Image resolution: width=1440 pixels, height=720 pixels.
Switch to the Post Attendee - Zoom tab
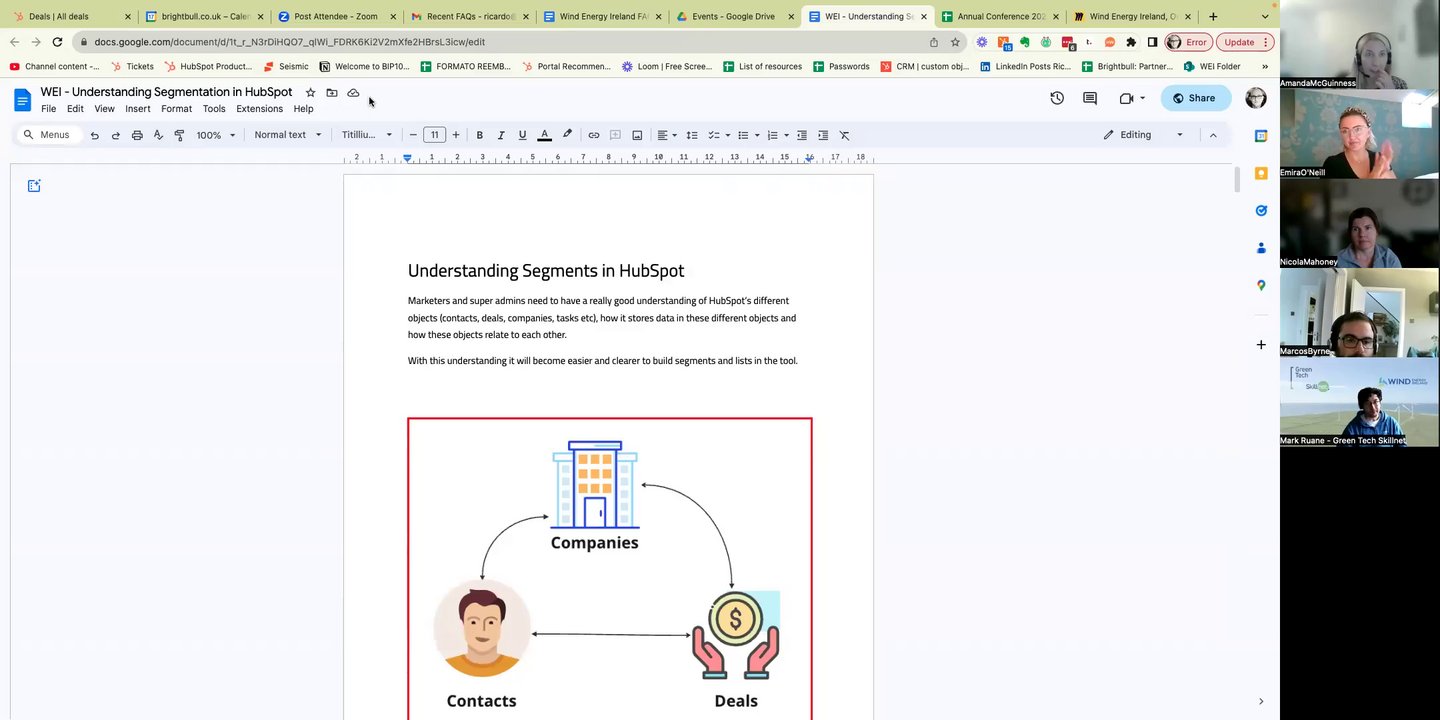pos(335,16)
